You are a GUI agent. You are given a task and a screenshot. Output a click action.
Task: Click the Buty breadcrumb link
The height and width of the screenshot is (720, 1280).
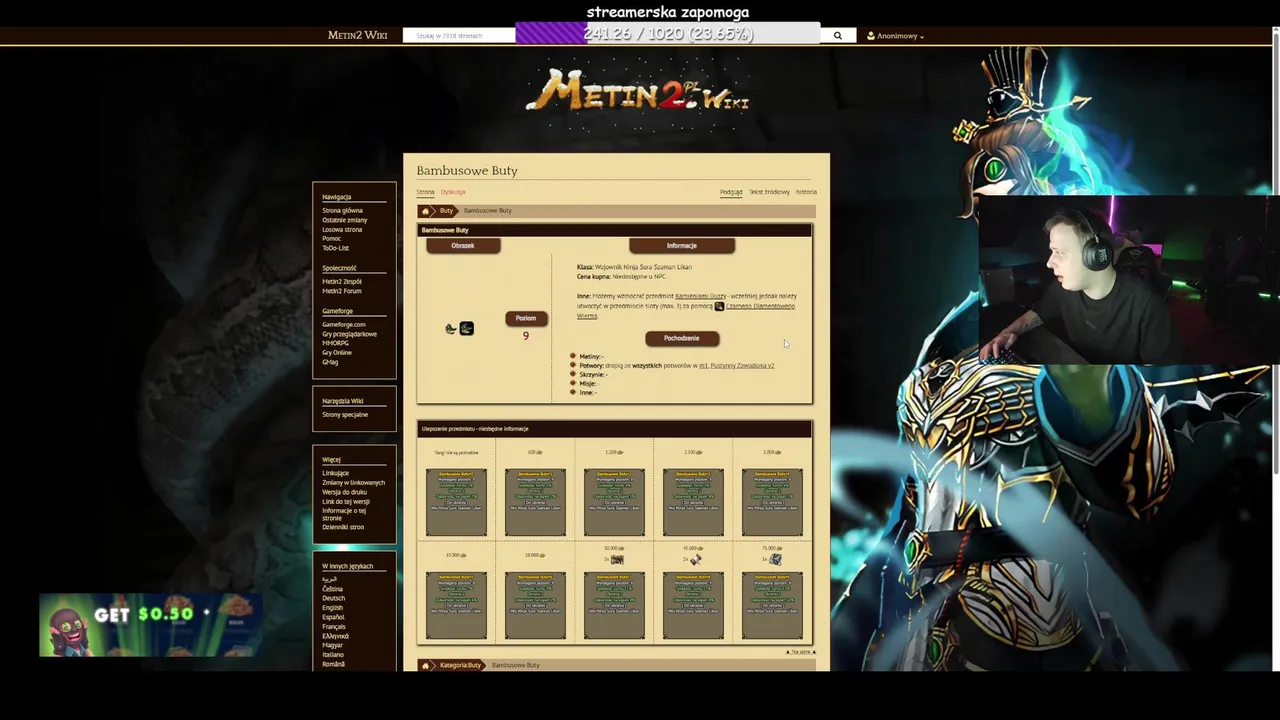click(x=446, y=211)
